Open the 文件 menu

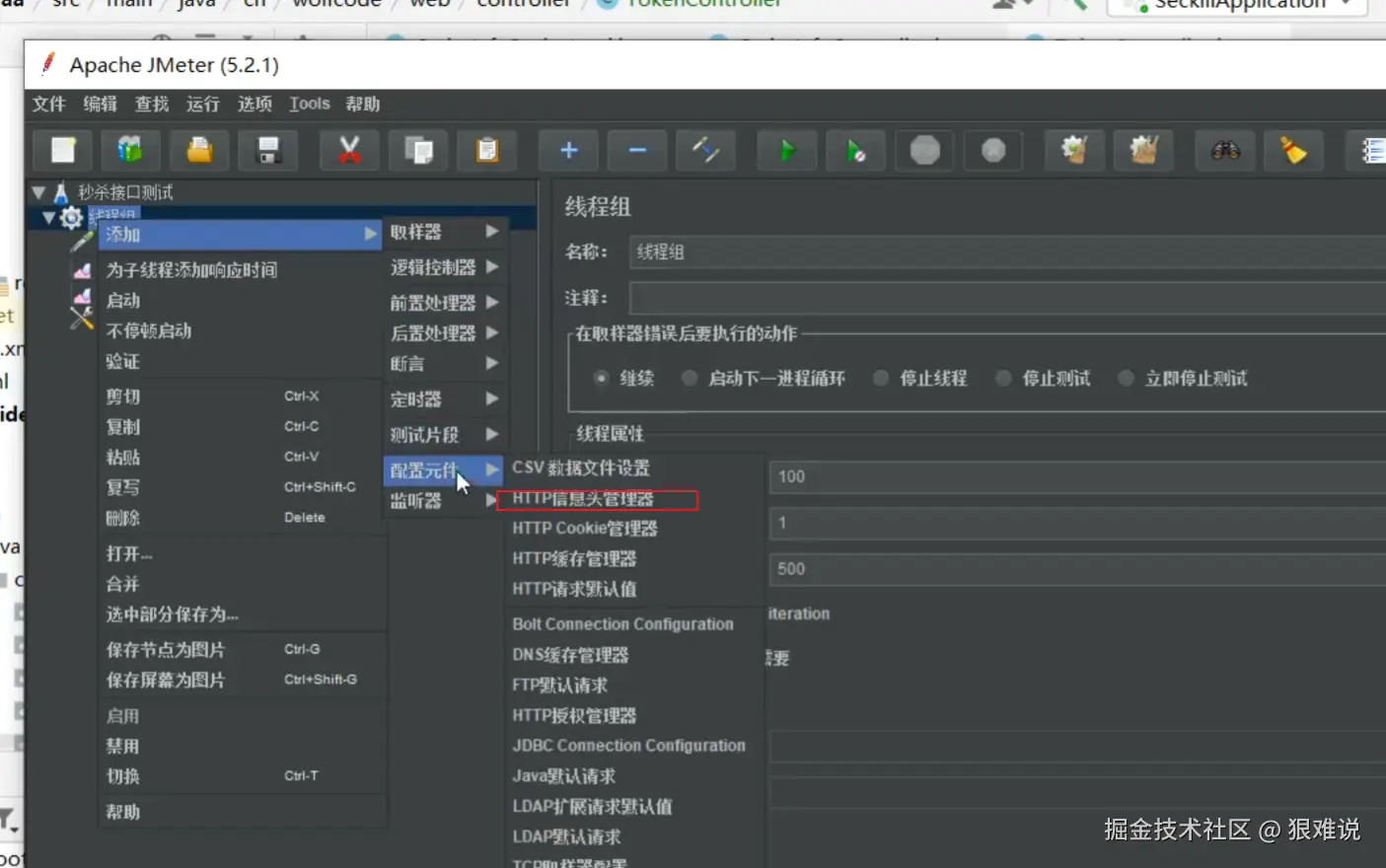[x=49, y=104]
